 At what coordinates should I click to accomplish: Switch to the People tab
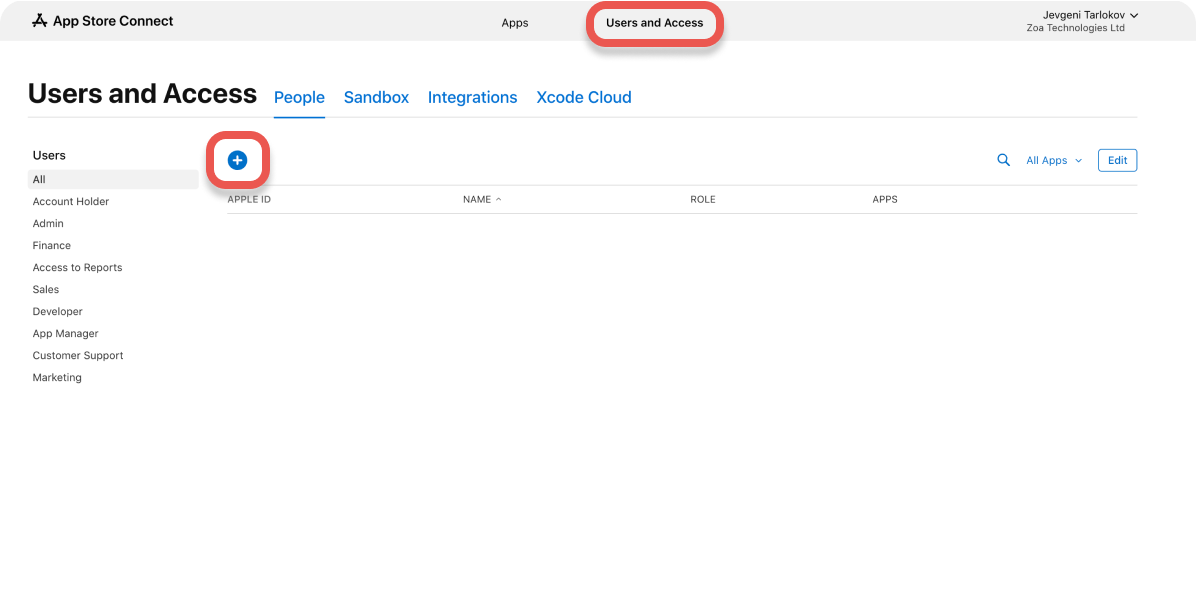pyautogui.click(x=299, y=98)
